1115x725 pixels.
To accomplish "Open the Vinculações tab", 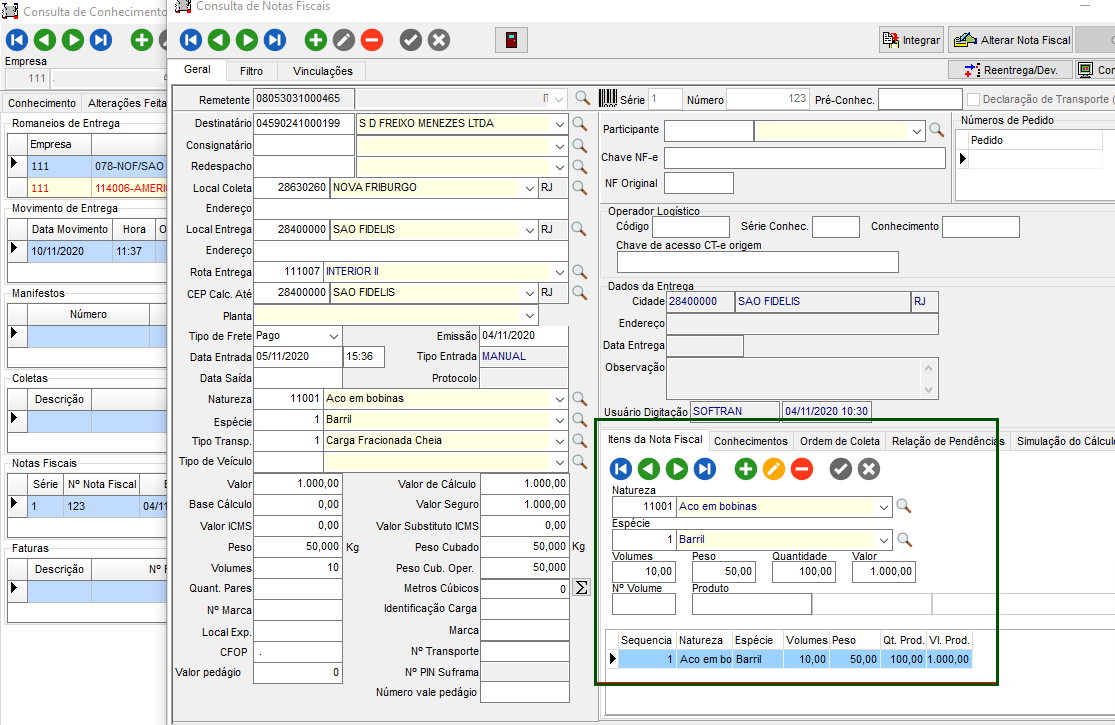I will pyautogui.click(x=322, y=71).
